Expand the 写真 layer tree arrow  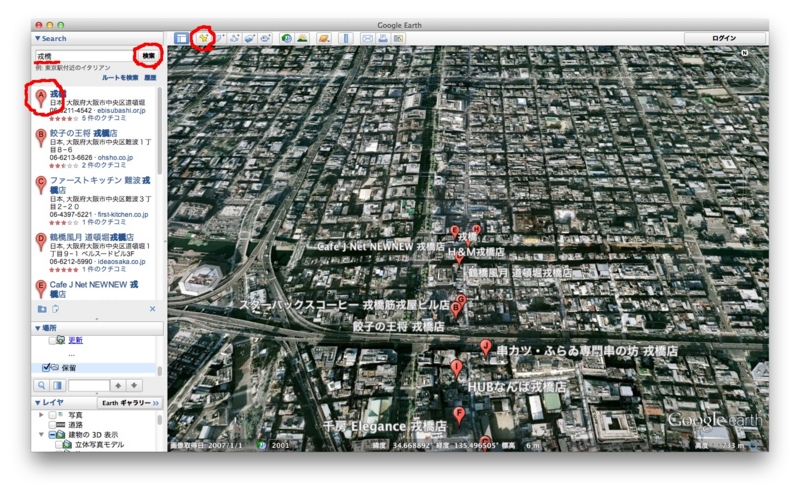pyautogui.click(x=41, y=415)
